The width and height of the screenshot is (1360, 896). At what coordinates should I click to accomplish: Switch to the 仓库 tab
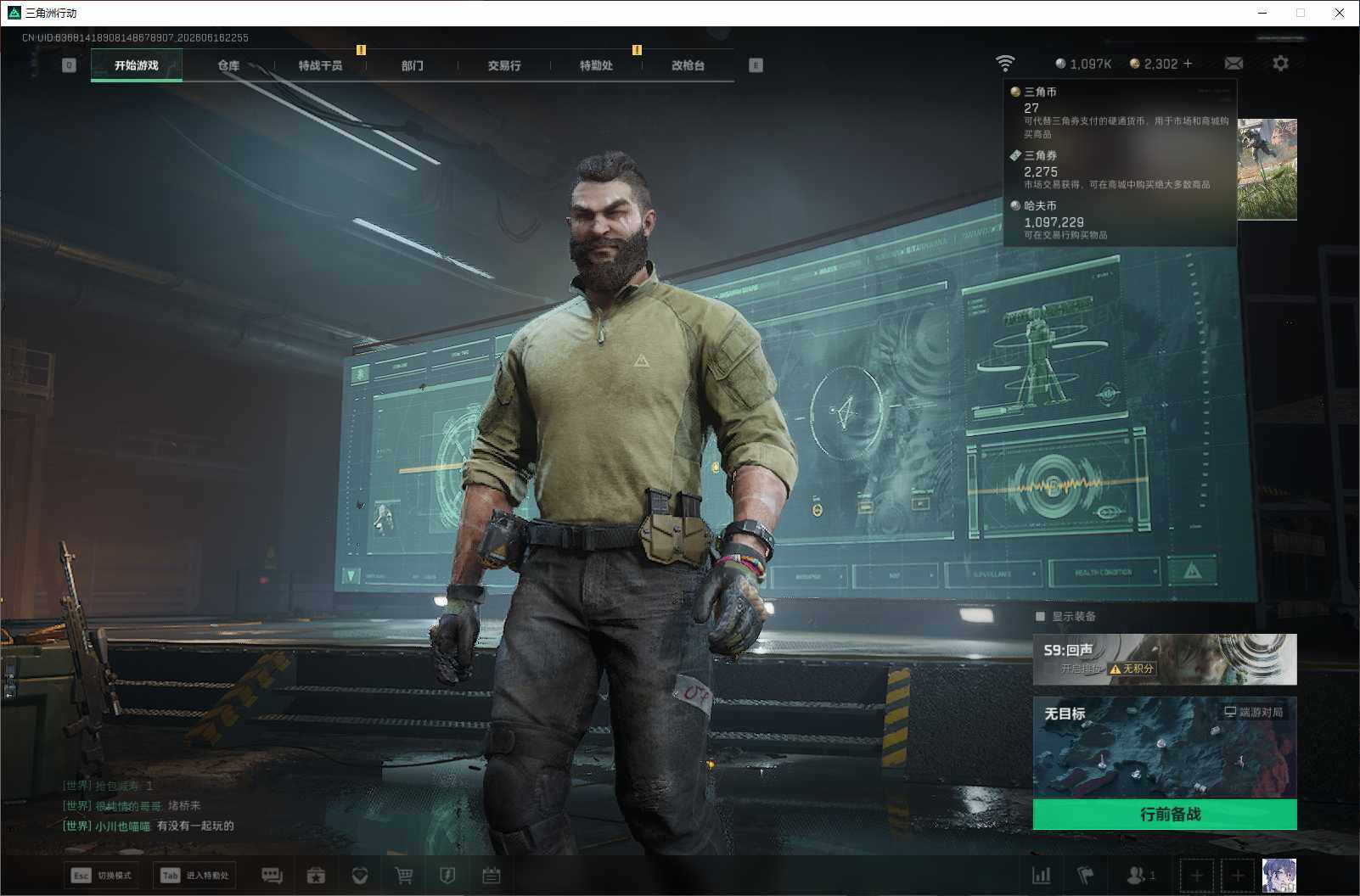(x=228, y=65)
